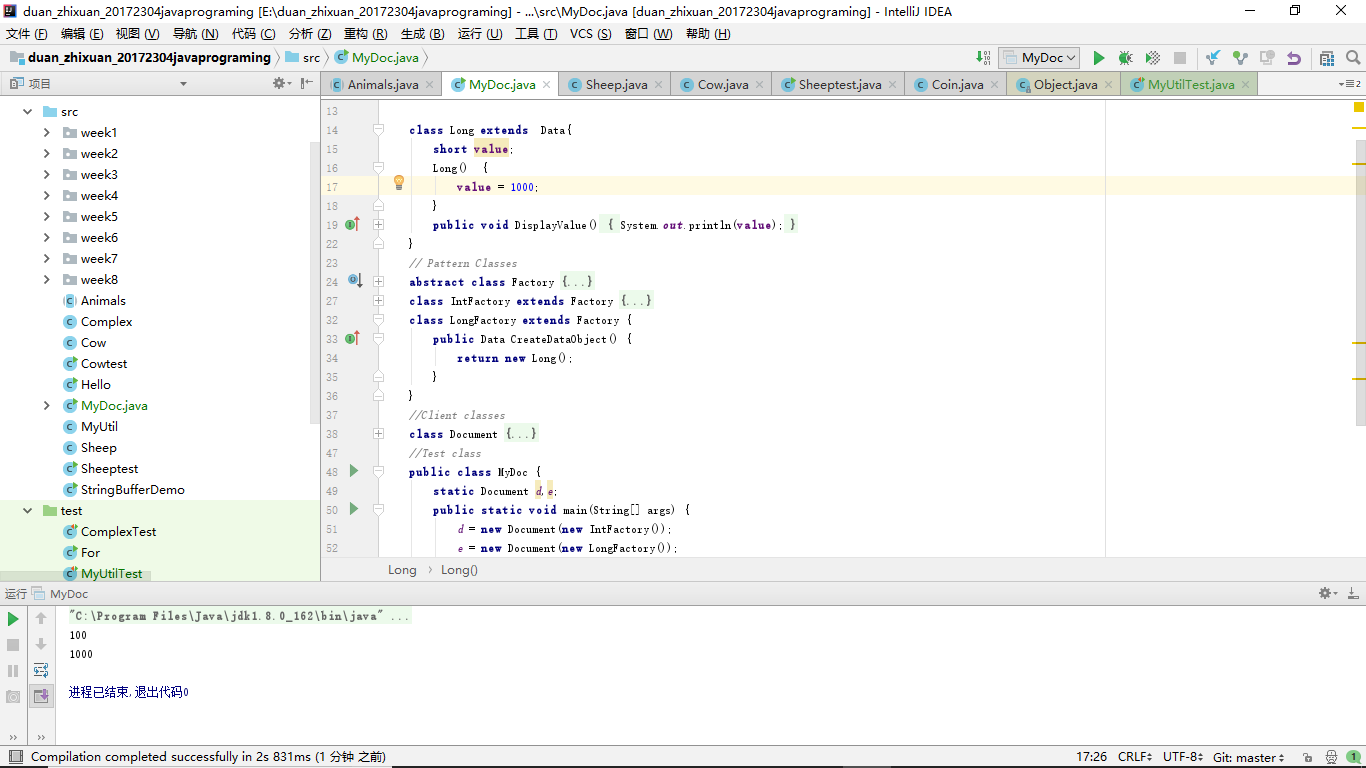Click the VCS update project icon
Image resolution: width=1366 pixels, height=768 pixels.
pos(1213,58)
